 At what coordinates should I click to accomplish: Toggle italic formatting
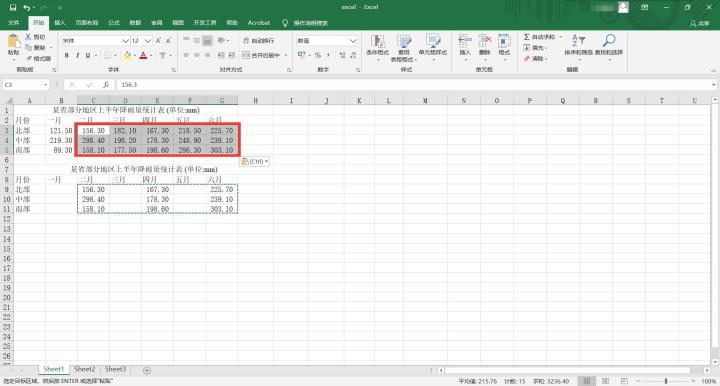[77, 56]
